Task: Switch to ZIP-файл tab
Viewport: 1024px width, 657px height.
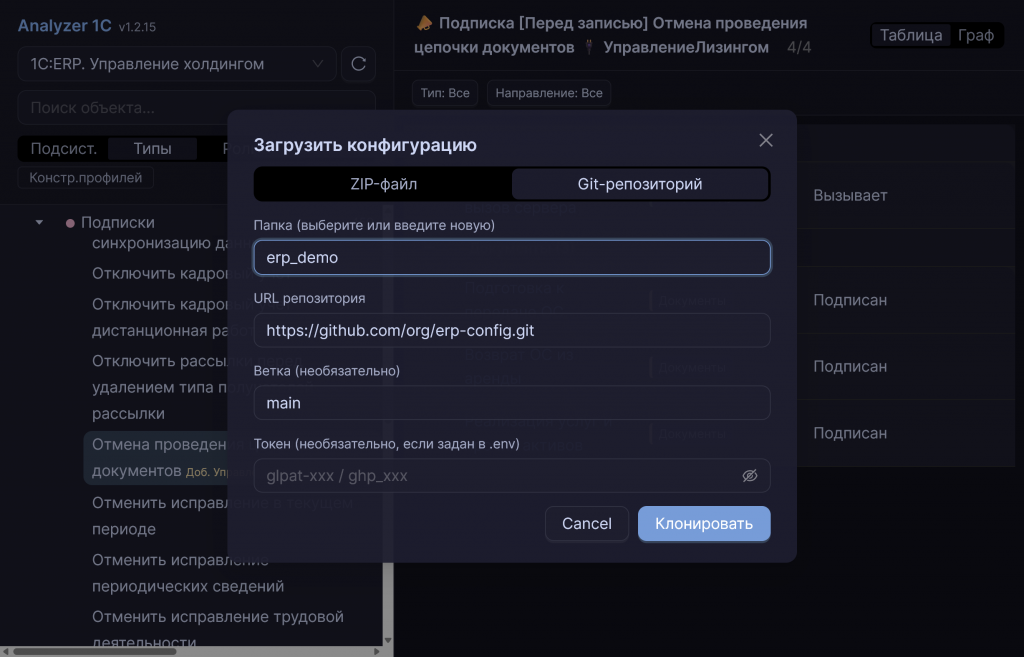Action: [x=383, y=184]
